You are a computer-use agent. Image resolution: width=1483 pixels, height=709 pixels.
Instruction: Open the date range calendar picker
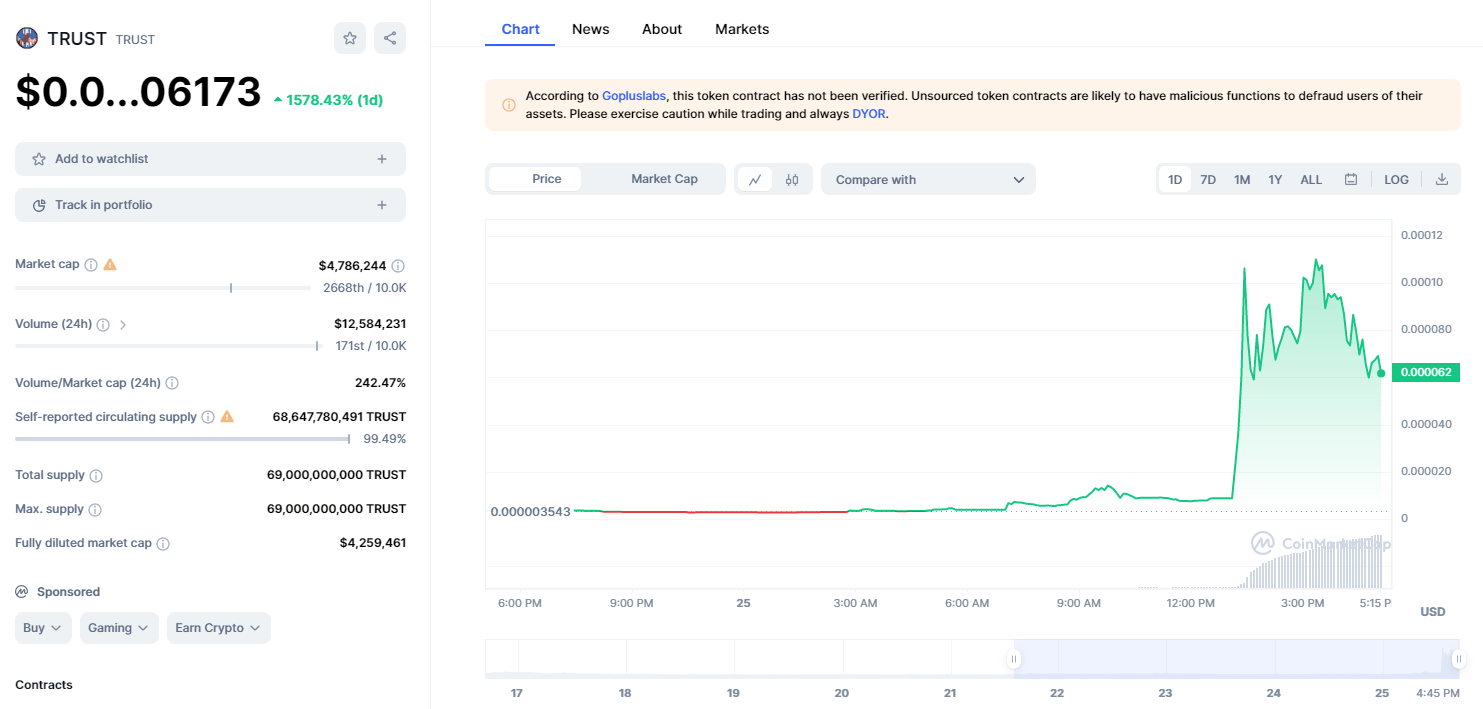tap(1350, 179)
